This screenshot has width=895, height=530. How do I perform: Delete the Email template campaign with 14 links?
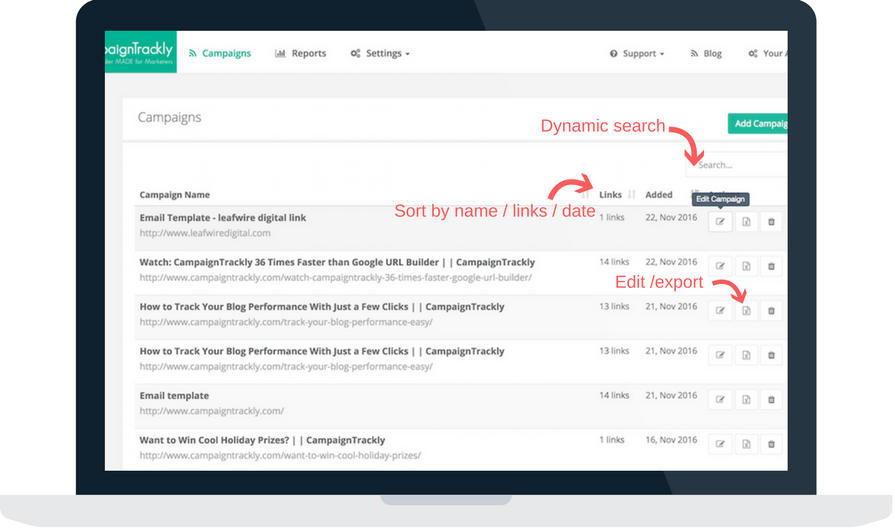click(771, 399)
